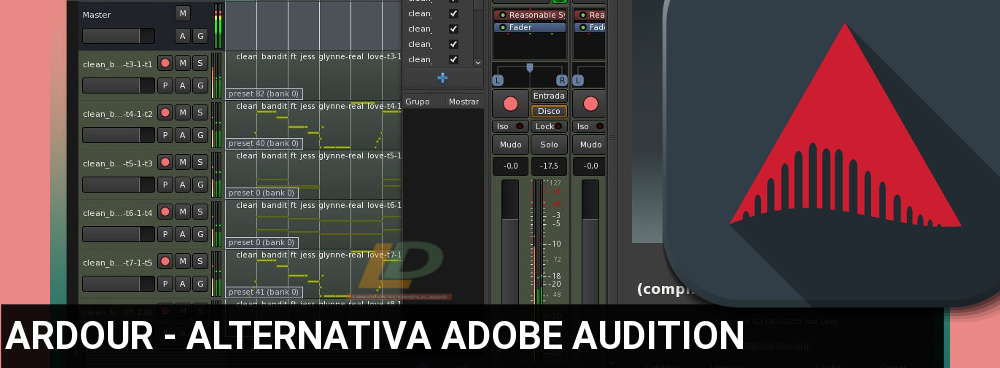This screenshot has width=1000, height=368.
Task: Open playlist (P) menu of track t5-1-t3
Action: (x=165, y=184)
